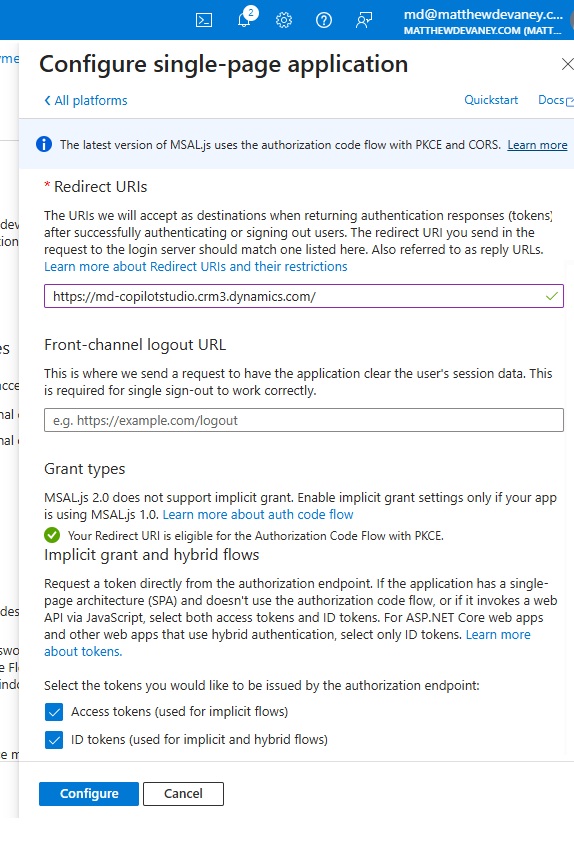This screenshot has width=574, height=846.
Task: Open the Docs external link
Action: pyautogui.click(x=556, y=100)
